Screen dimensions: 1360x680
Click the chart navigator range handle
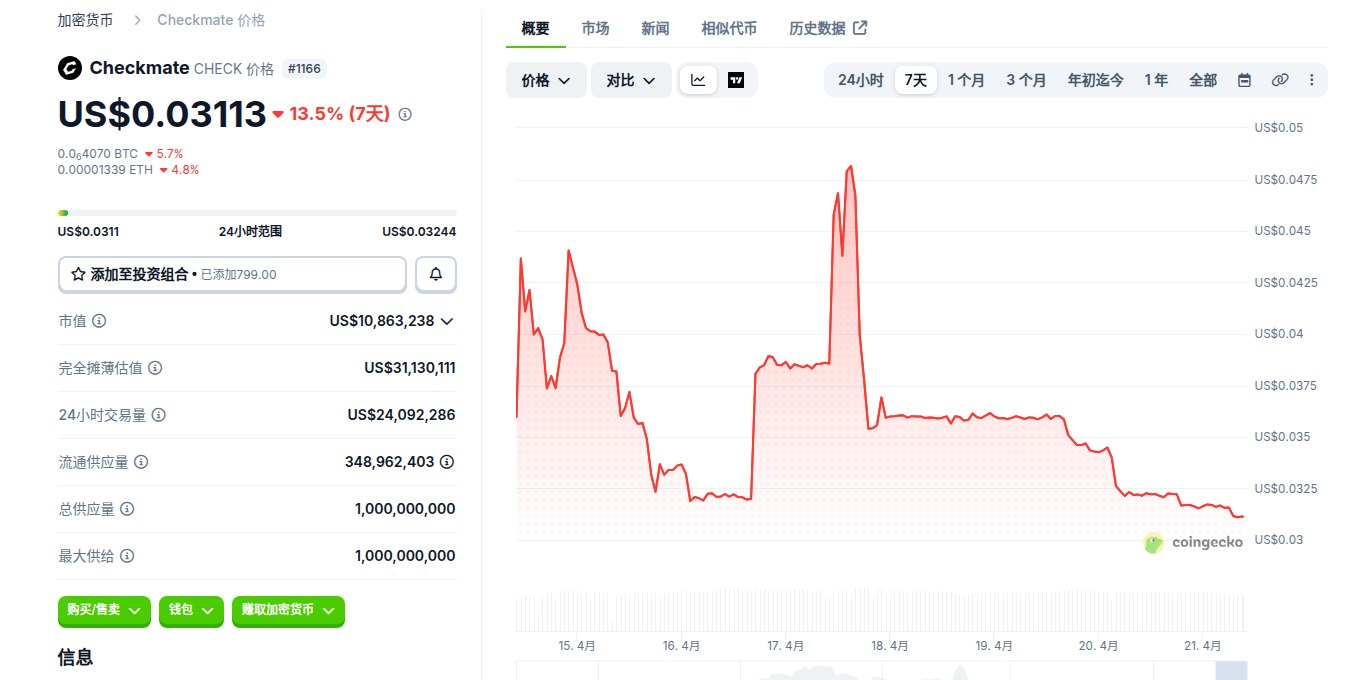pyautogui.click(x=1231, y=671)
